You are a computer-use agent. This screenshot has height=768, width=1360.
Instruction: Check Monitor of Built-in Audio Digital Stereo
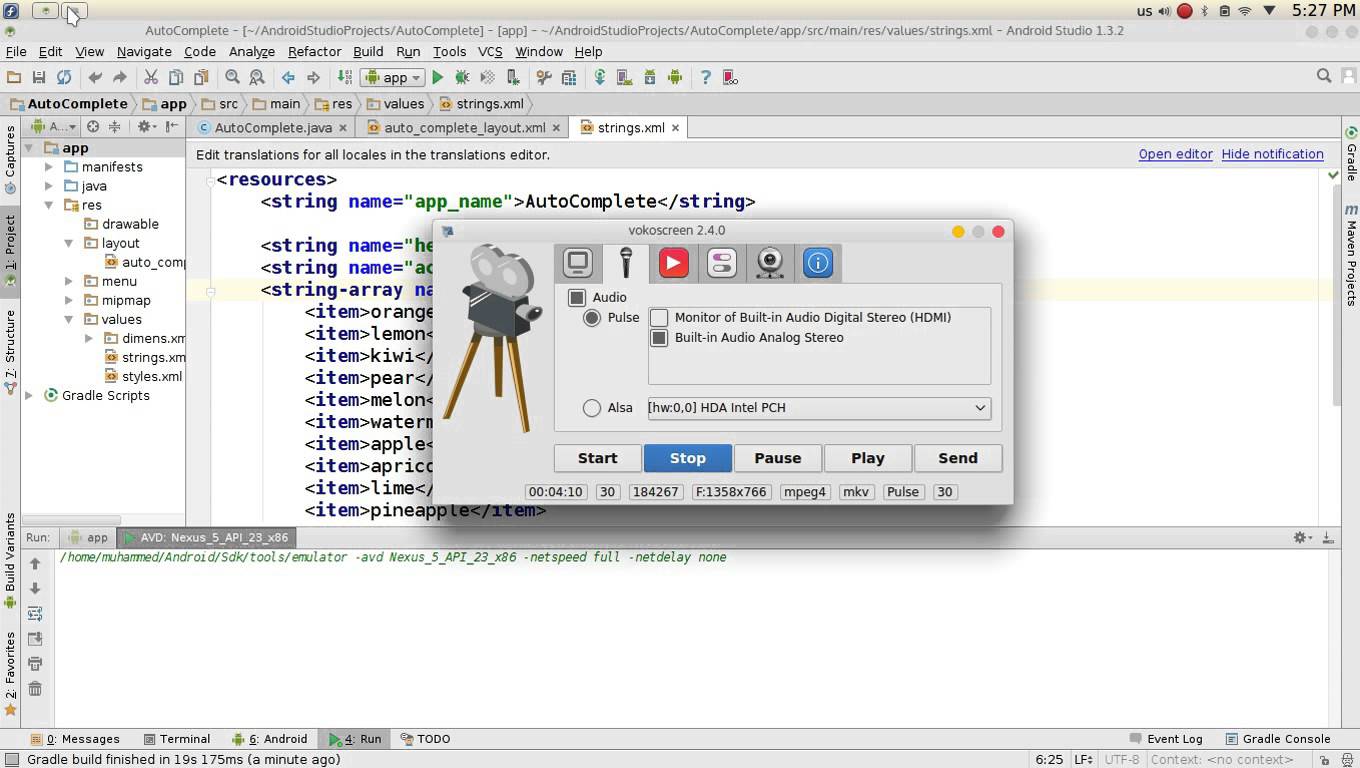659,317
